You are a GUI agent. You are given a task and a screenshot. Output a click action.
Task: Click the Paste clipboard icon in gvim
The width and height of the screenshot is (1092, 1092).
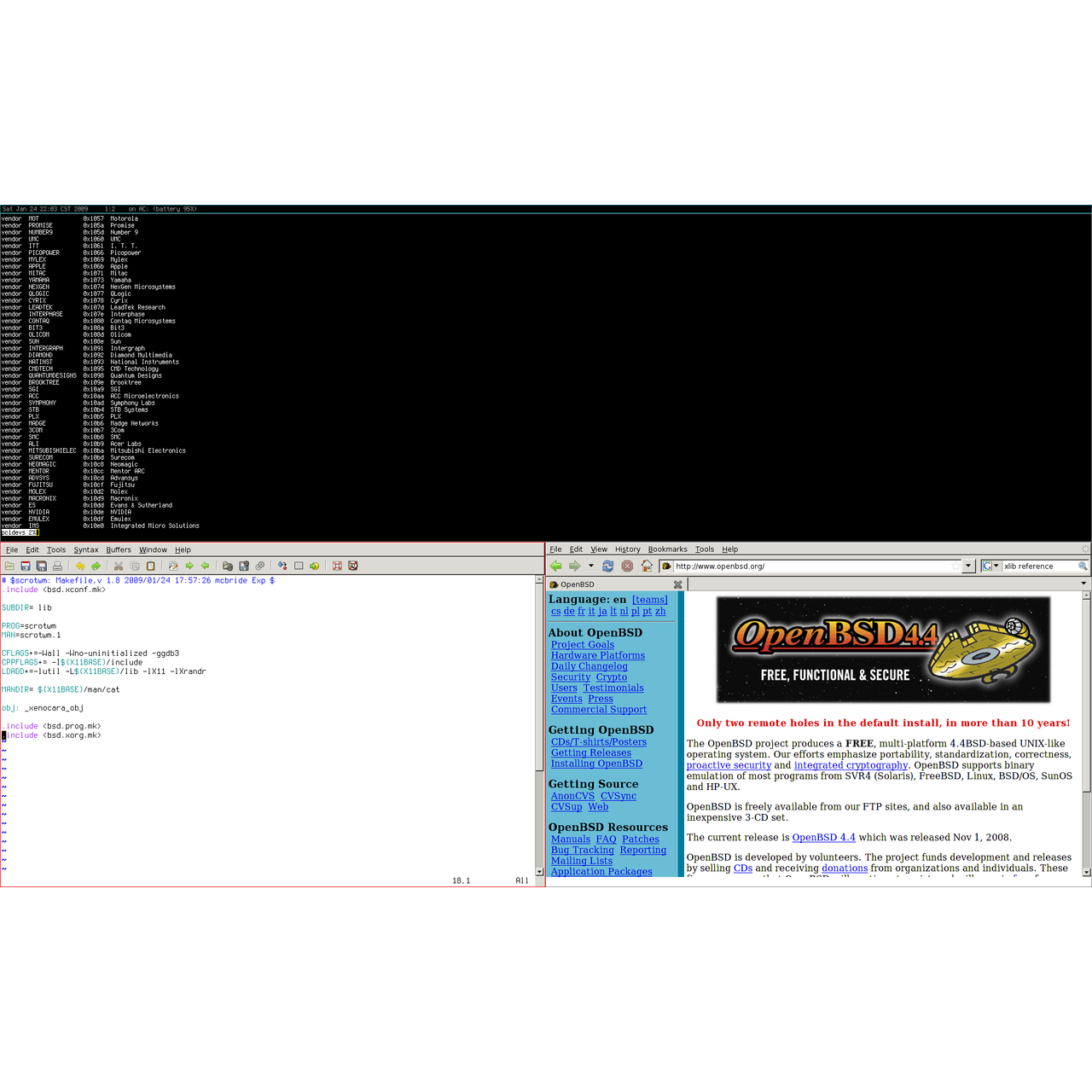151,566
